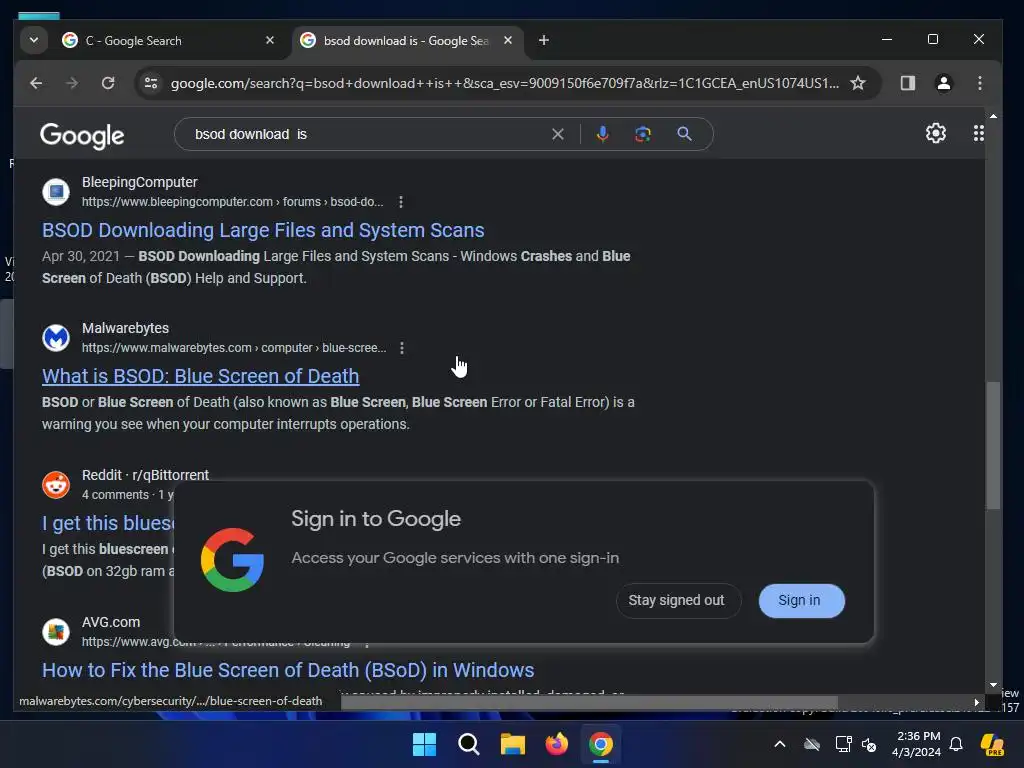
Task: Bookmark this page with star icon
Action: tap(857, 83)
